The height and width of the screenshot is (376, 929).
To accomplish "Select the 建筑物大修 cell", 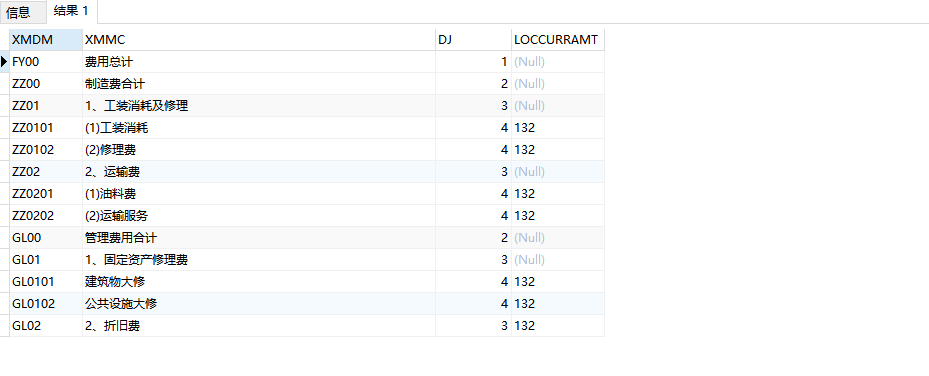I will pyautogui.click(x=259, y=281).
